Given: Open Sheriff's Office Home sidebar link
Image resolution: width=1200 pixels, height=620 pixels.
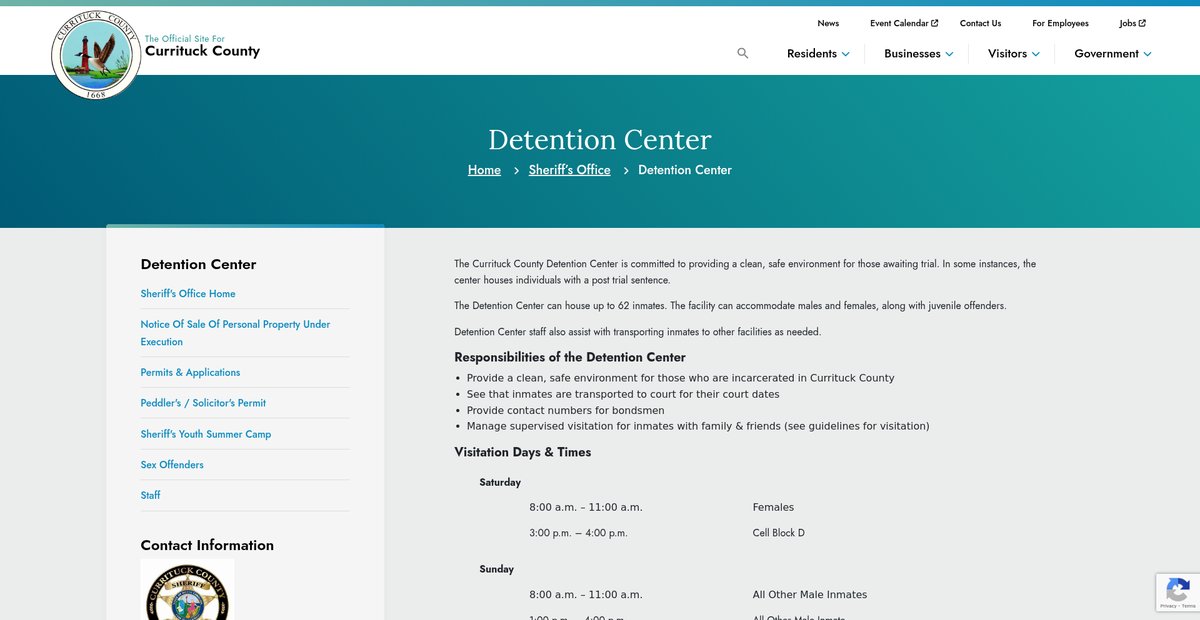Looking at the screenshot, I should click(188, 294).
